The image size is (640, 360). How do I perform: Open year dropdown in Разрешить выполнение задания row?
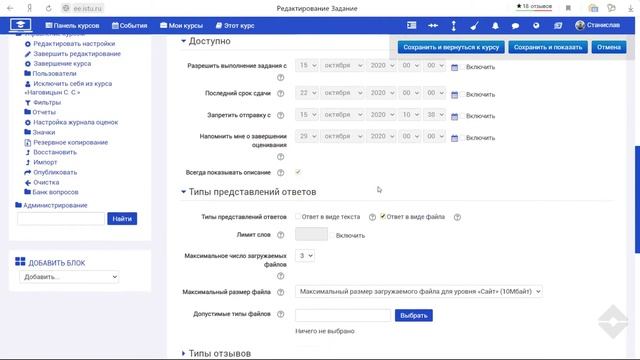[381, 66]
